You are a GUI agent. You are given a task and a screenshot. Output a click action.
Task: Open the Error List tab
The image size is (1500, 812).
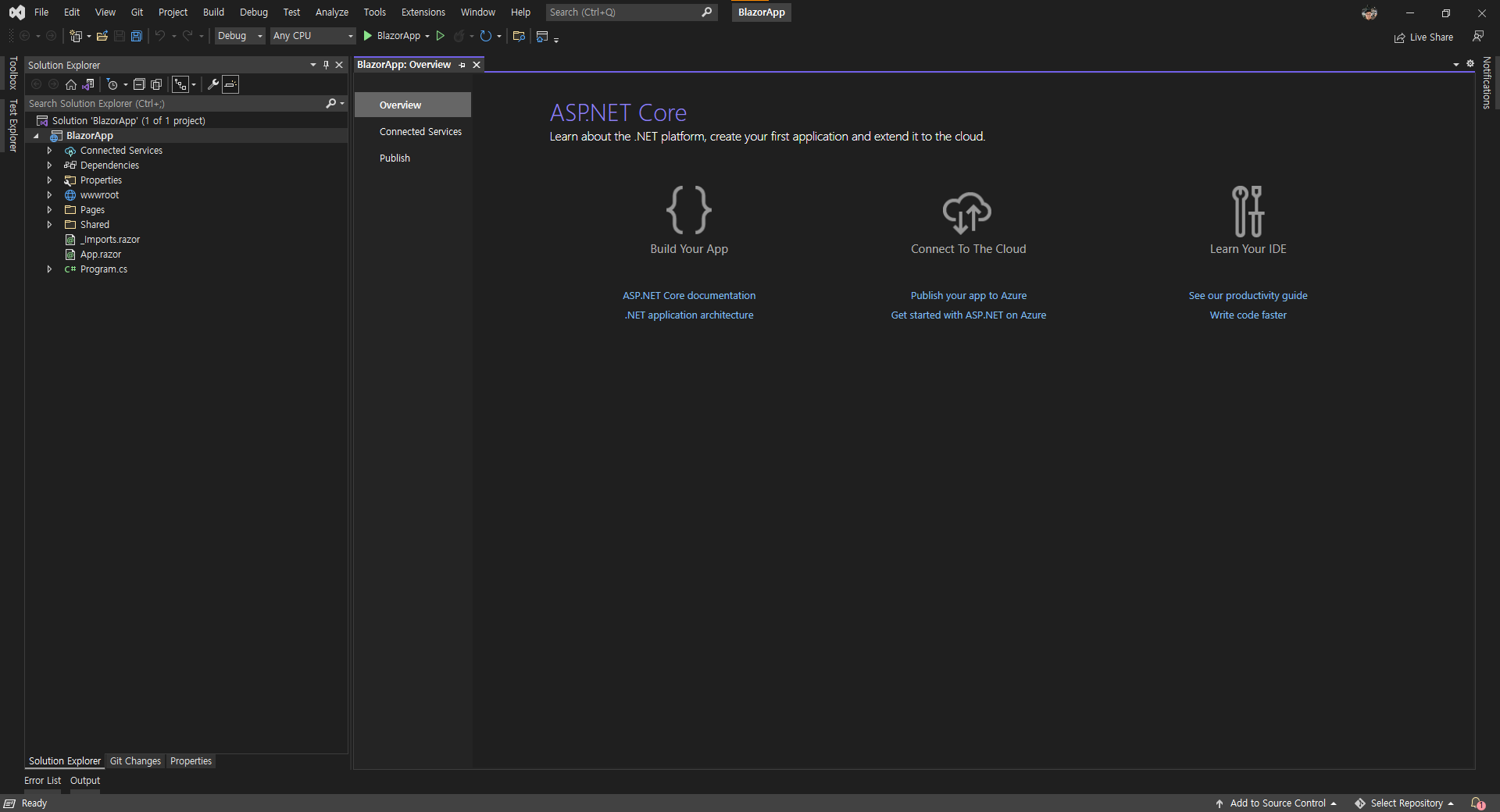42,781
